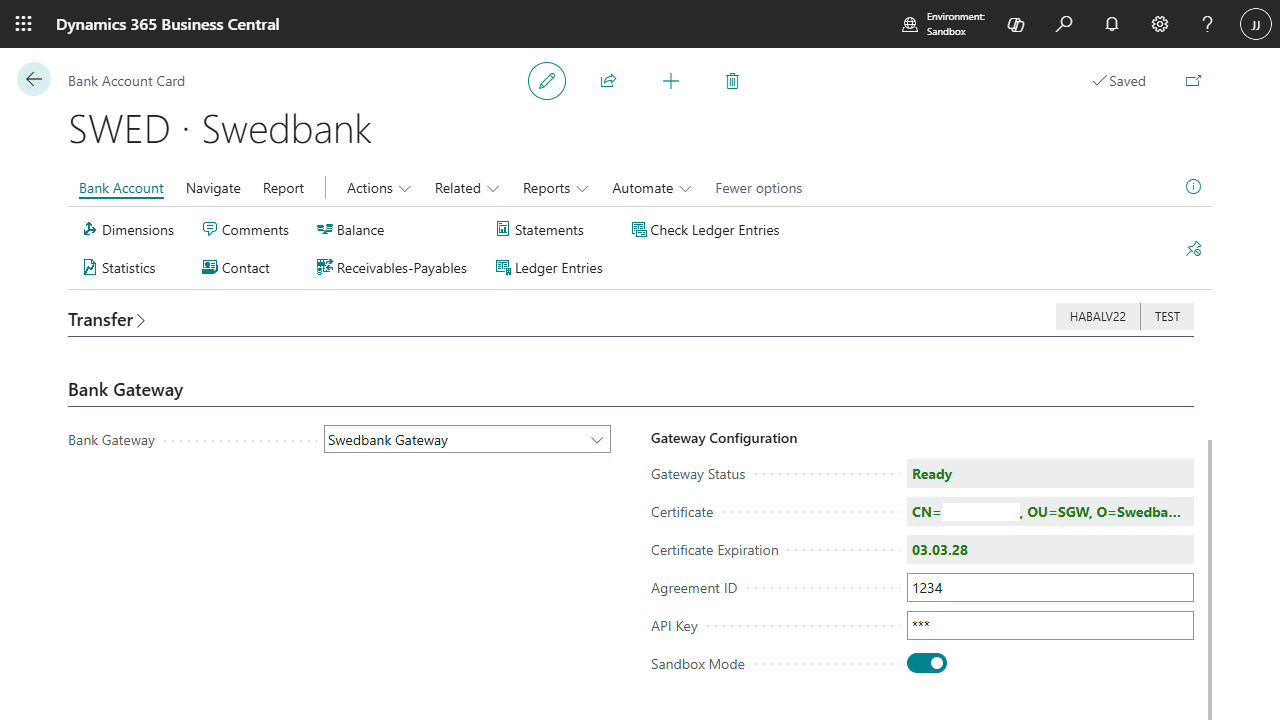Screen dimensions: 1280x720
Task: Collapse toolbar with Fewer options
Action: point(758,188)
